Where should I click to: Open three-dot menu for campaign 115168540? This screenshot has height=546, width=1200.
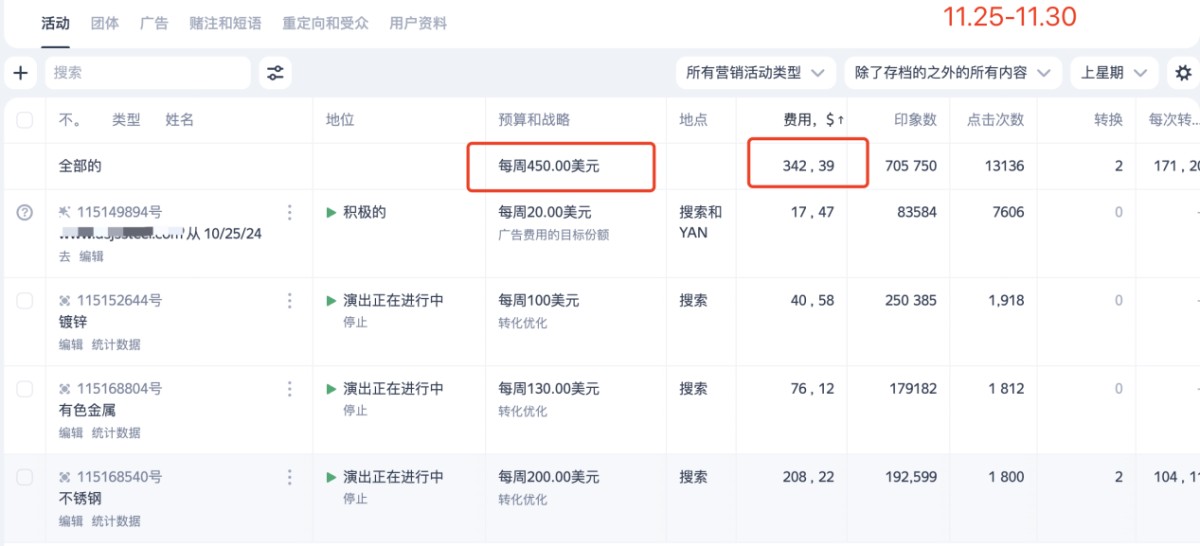coord(290,477)
